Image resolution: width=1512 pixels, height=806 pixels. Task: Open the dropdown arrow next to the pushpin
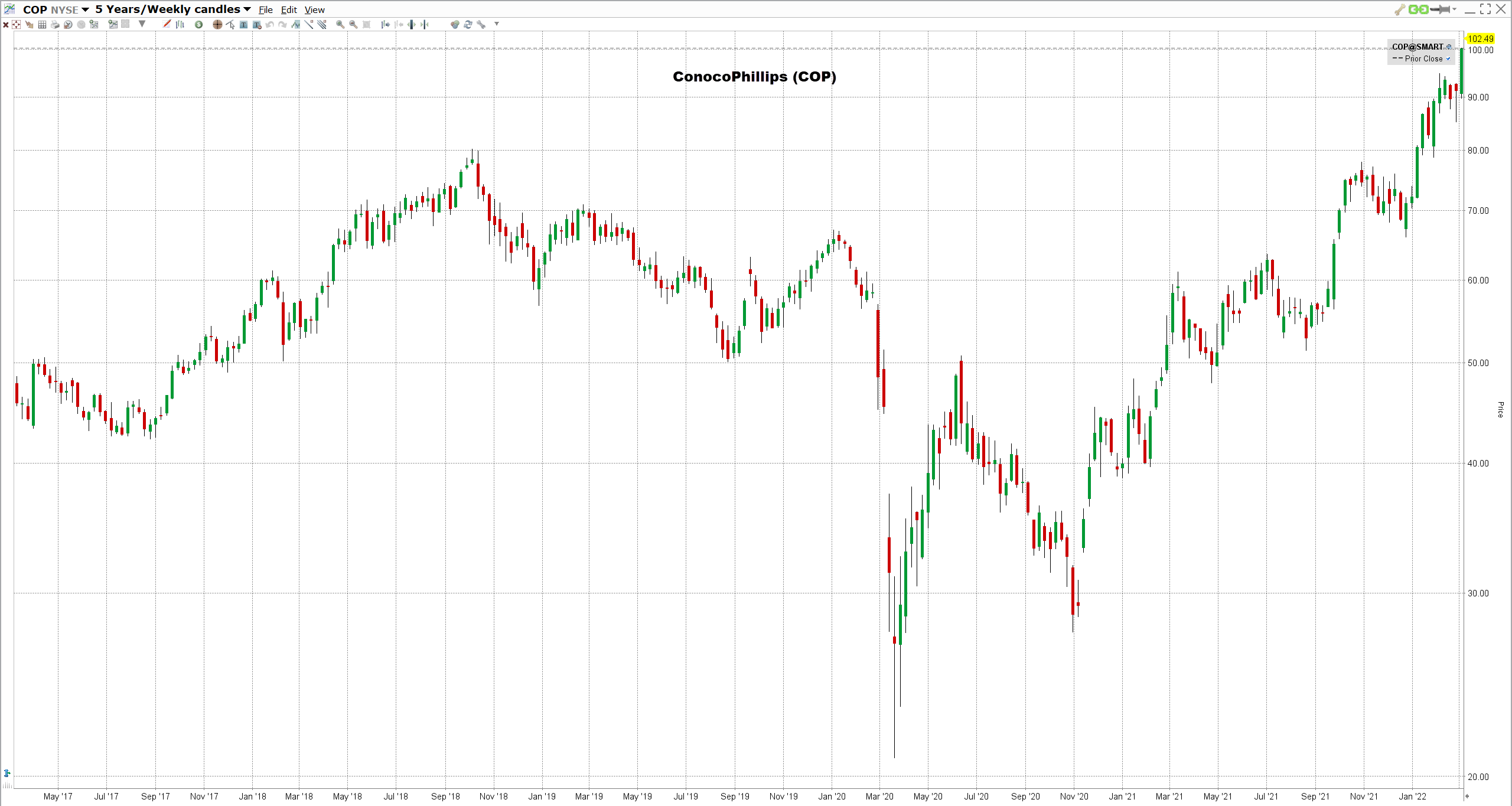(x=1454, y=9)
